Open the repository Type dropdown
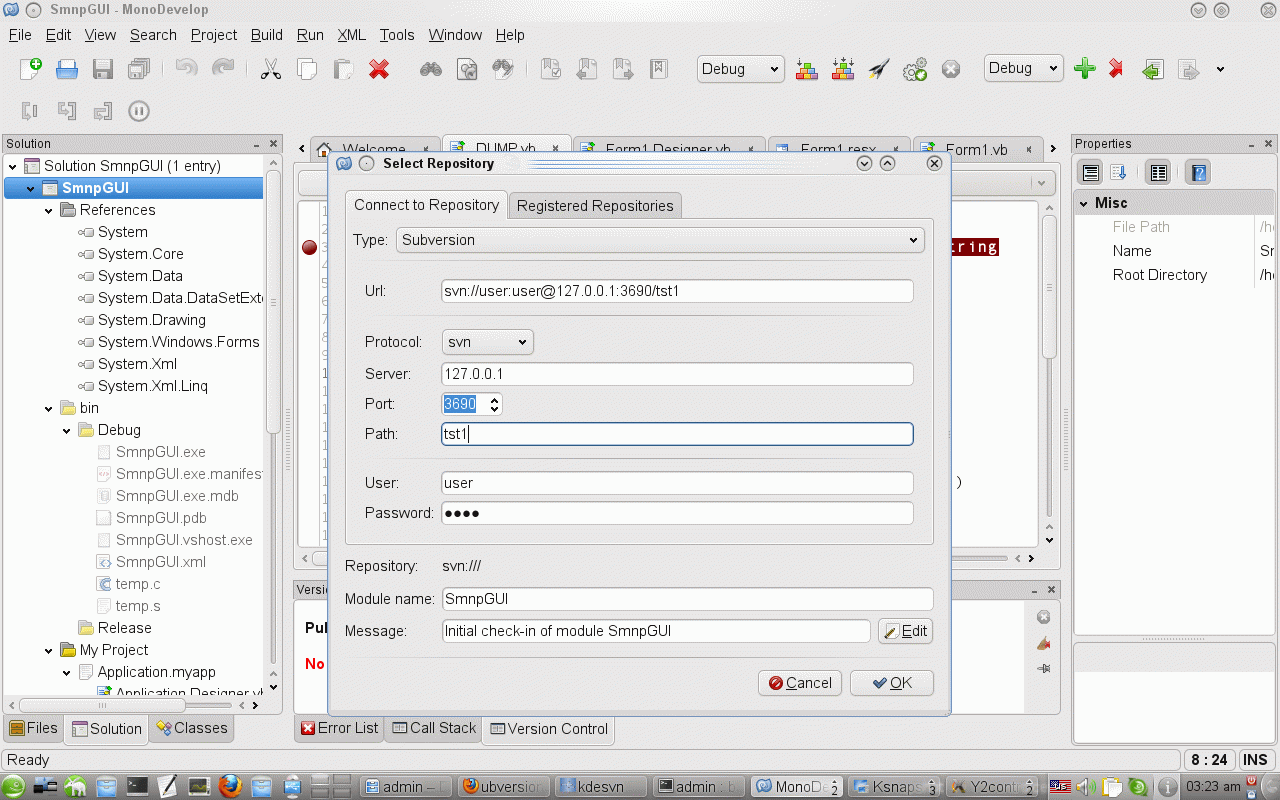The image size is (1280, 800). [x=660, y=240]
